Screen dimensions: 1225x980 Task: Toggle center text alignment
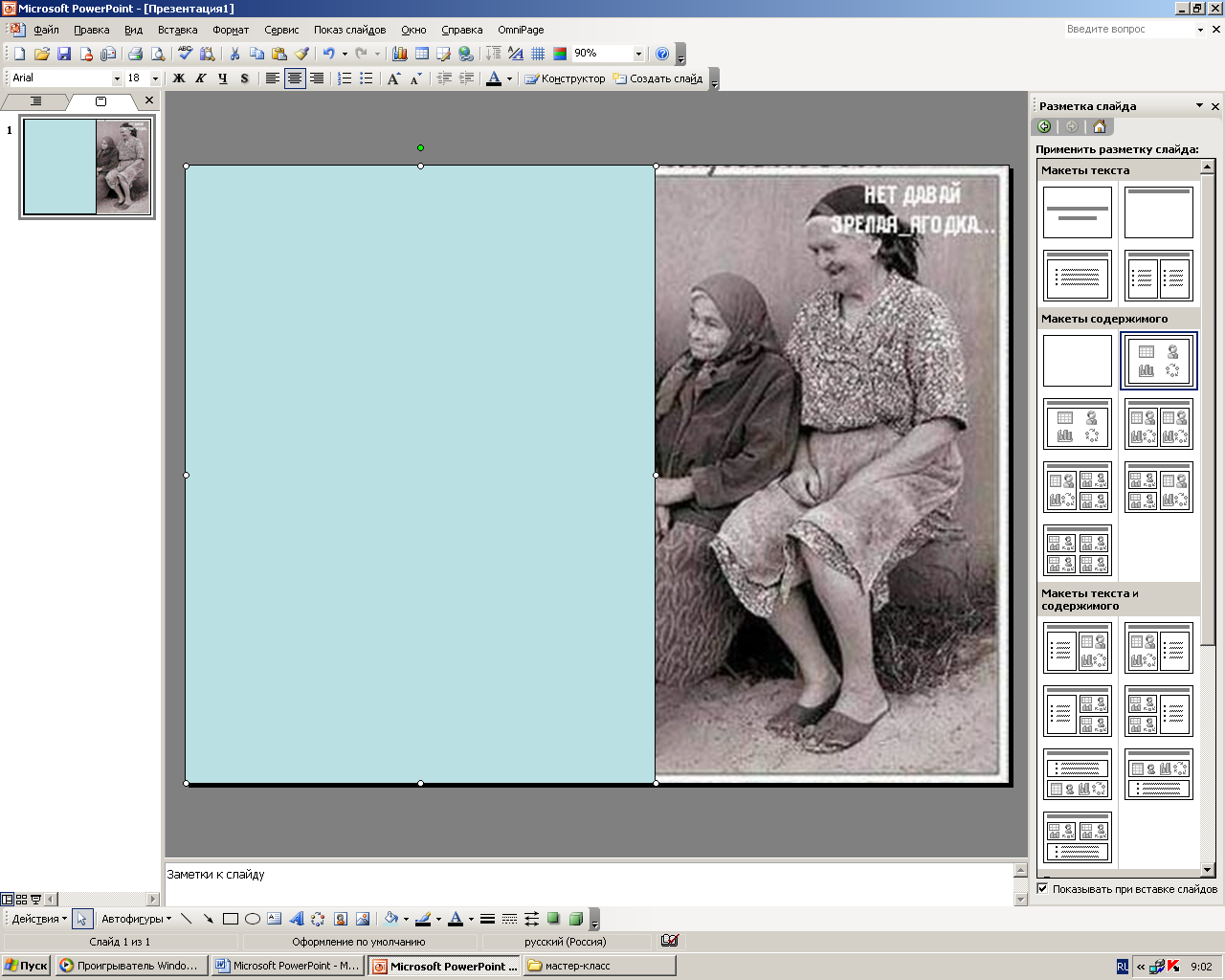pos(295,78)
